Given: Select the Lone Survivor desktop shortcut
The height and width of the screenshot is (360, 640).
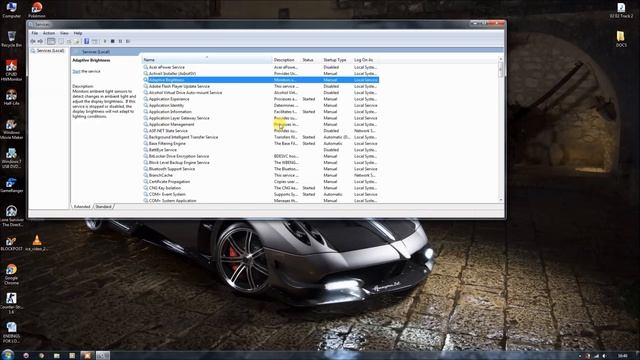Looking at the screenshot, I should point(11,216).
